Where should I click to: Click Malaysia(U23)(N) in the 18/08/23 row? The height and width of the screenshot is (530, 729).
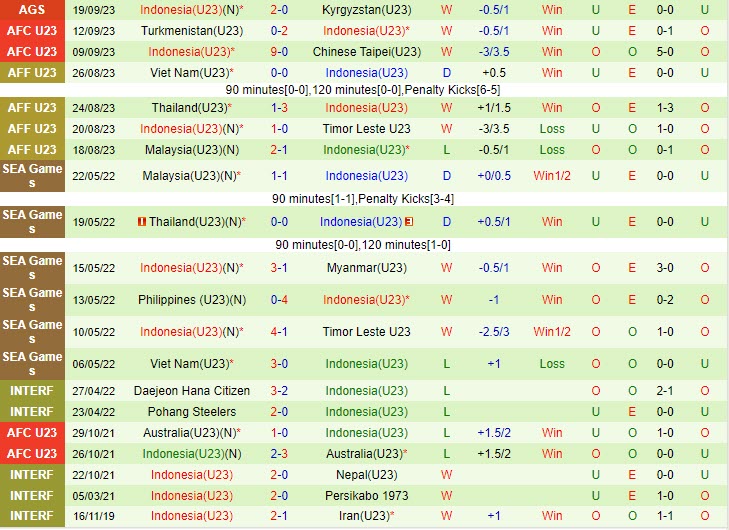coord(192,150)
